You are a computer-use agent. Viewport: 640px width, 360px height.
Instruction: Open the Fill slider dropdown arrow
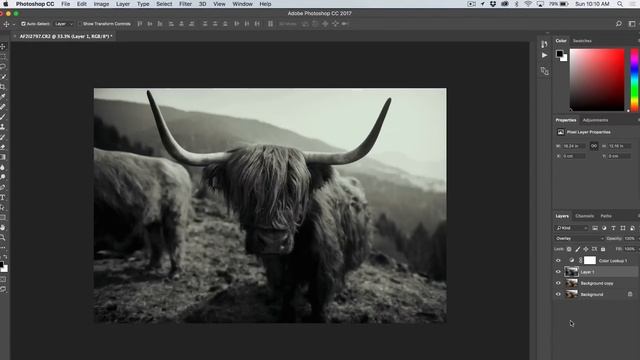coord(638,249)
